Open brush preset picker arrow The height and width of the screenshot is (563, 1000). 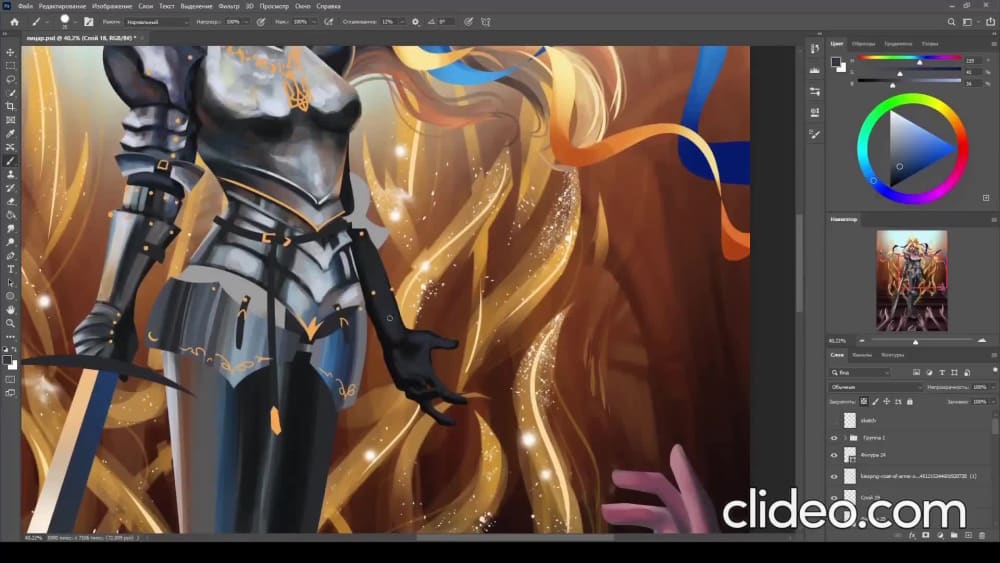75,22
